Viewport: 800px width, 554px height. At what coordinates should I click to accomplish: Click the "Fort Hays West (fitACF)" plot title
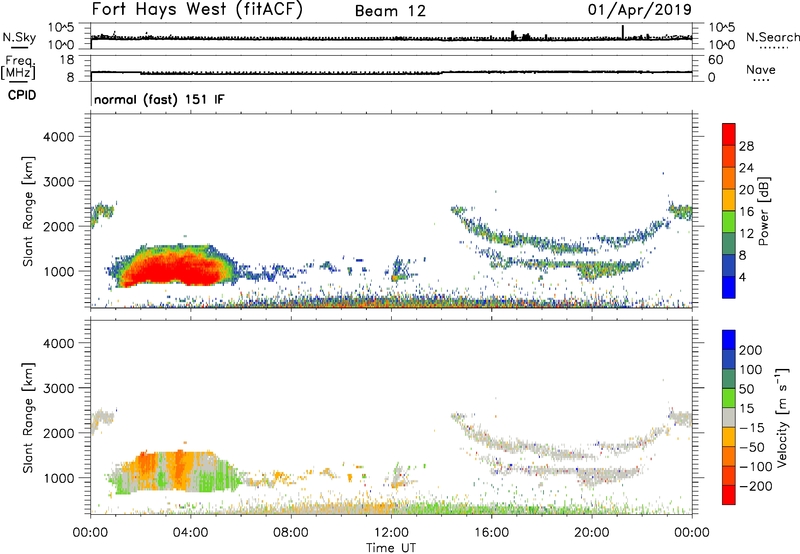tap(197, 10)
